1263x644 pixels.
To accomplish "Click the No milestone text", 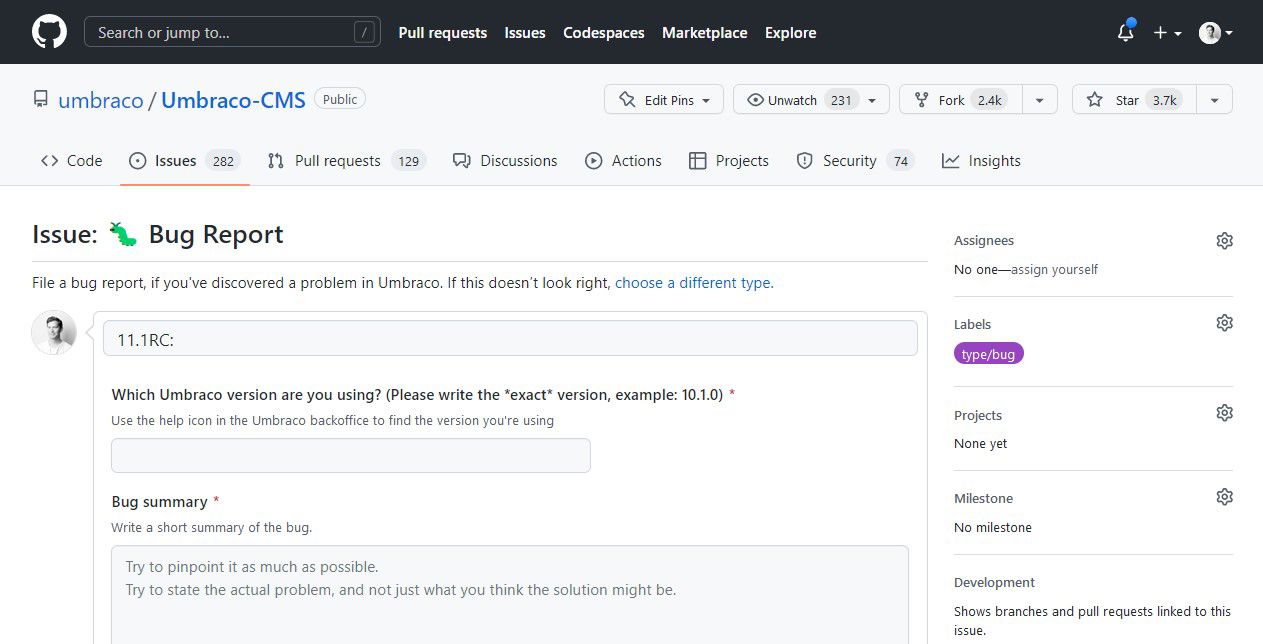I will pyautogui.click(x=993, y=527).
